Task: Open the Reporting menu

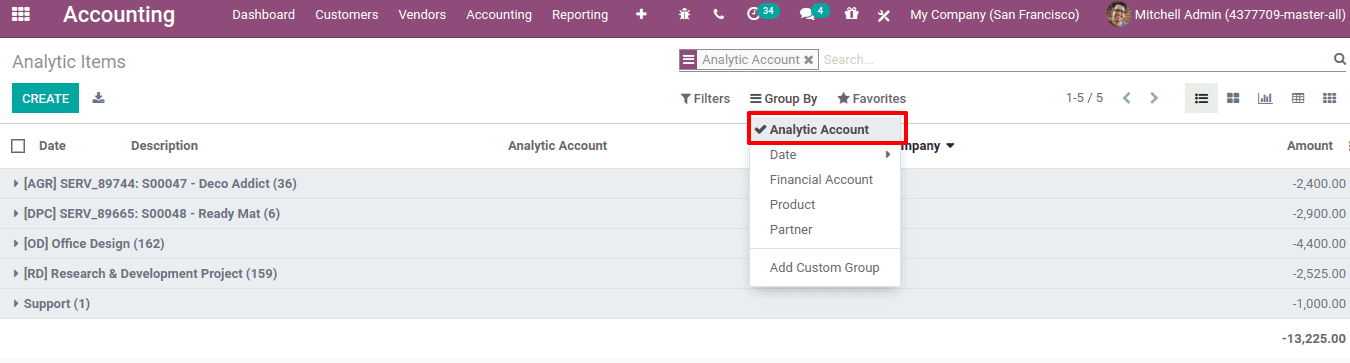Action: coord(580,15)
